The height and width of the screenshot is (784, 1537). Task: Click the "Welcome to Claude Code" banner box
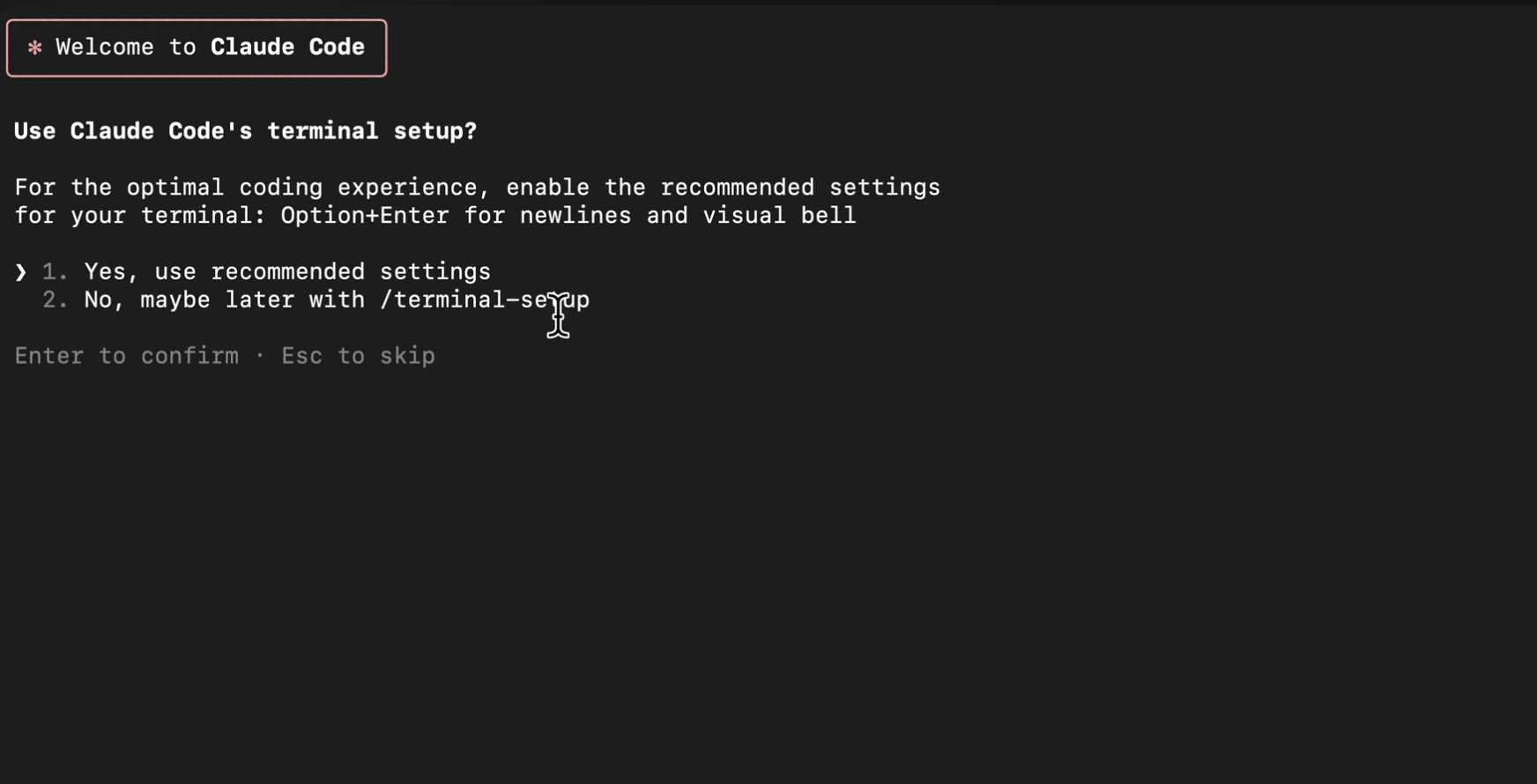coord(197,48)
